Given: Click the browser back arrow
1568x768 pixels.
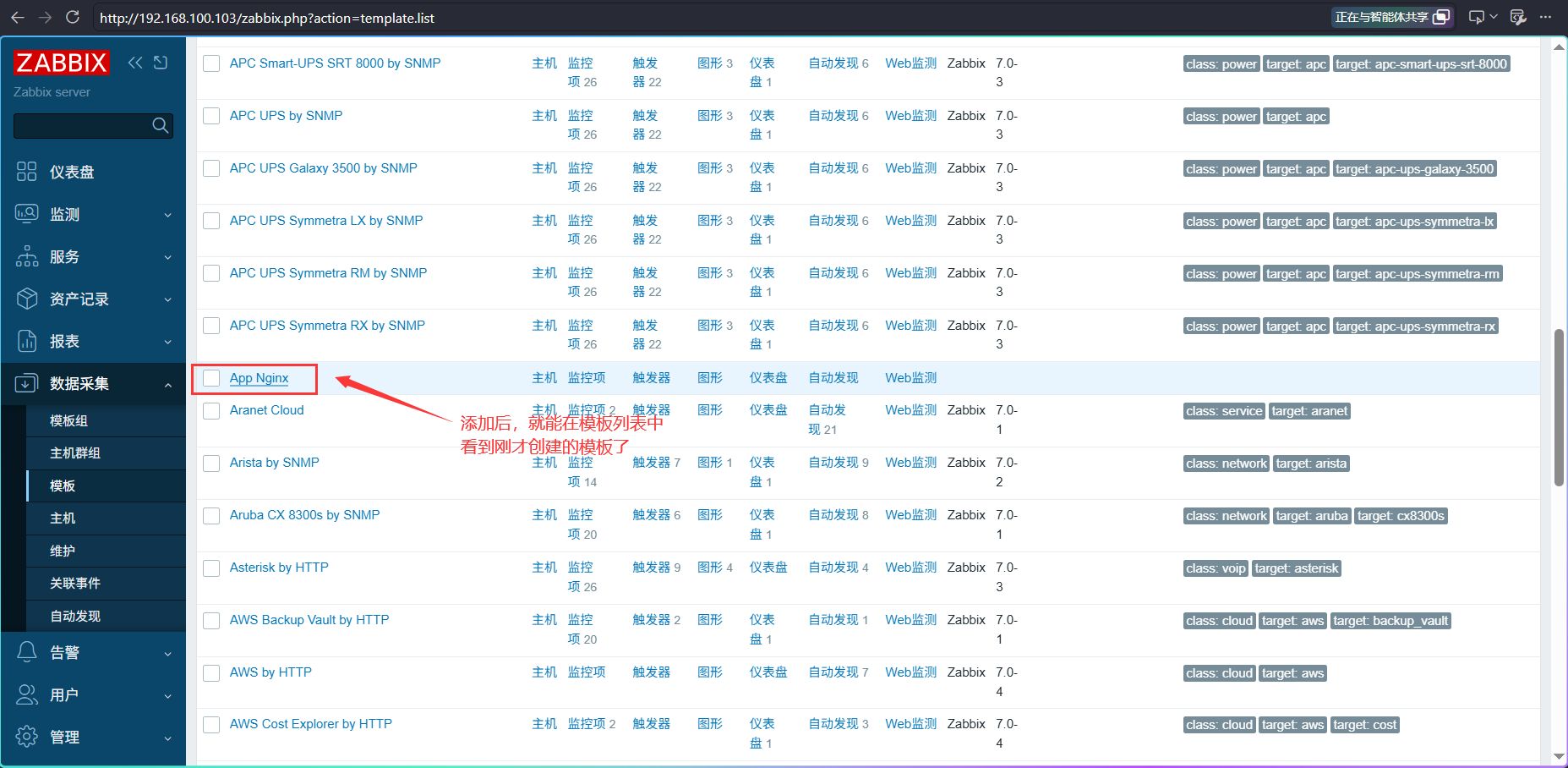Looking at the screenshot, I should click(x=18, y=17).
